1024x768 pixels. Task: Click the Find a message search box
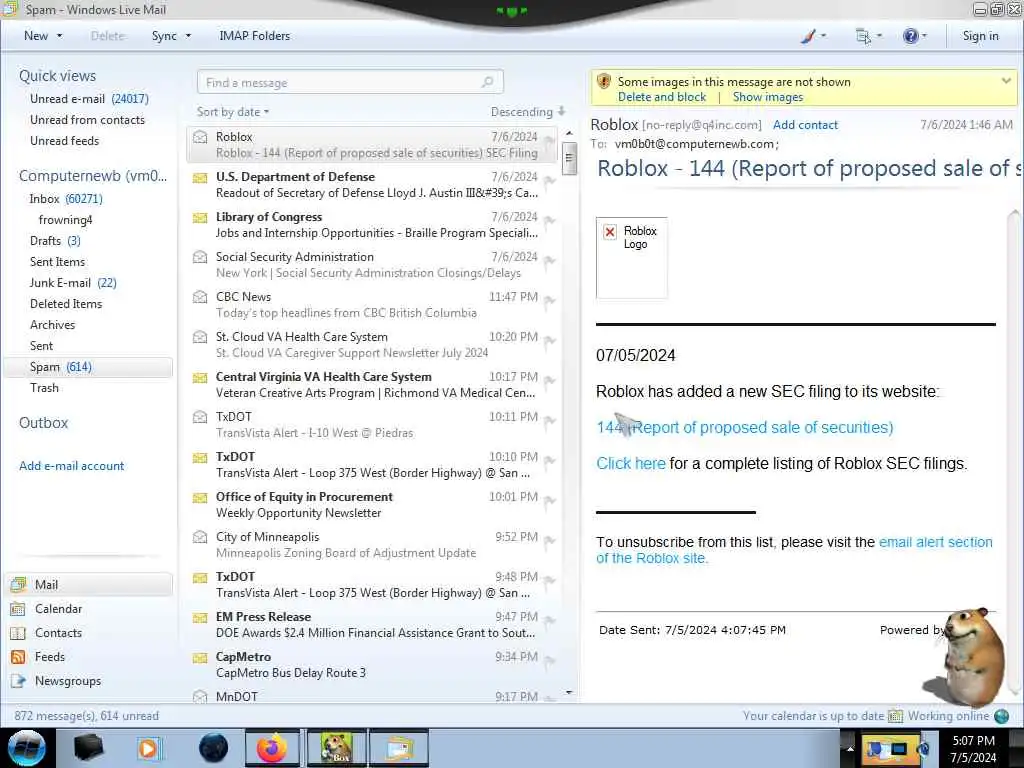(x=350, y=82)
